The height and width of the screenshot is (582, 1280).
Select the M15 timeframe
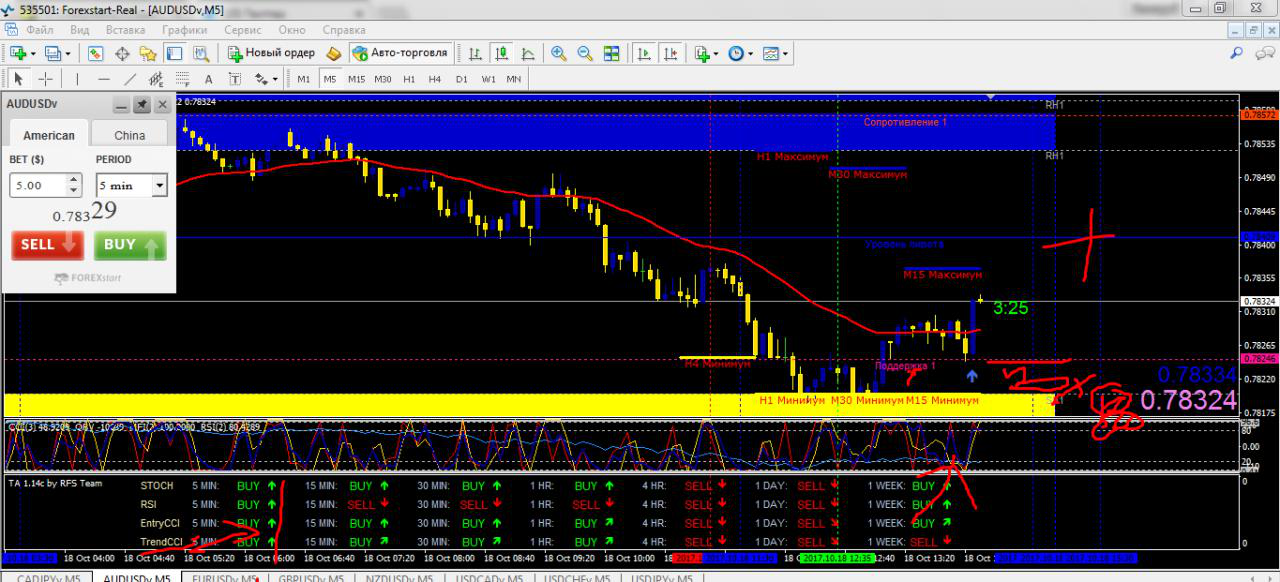click(356, 79)
